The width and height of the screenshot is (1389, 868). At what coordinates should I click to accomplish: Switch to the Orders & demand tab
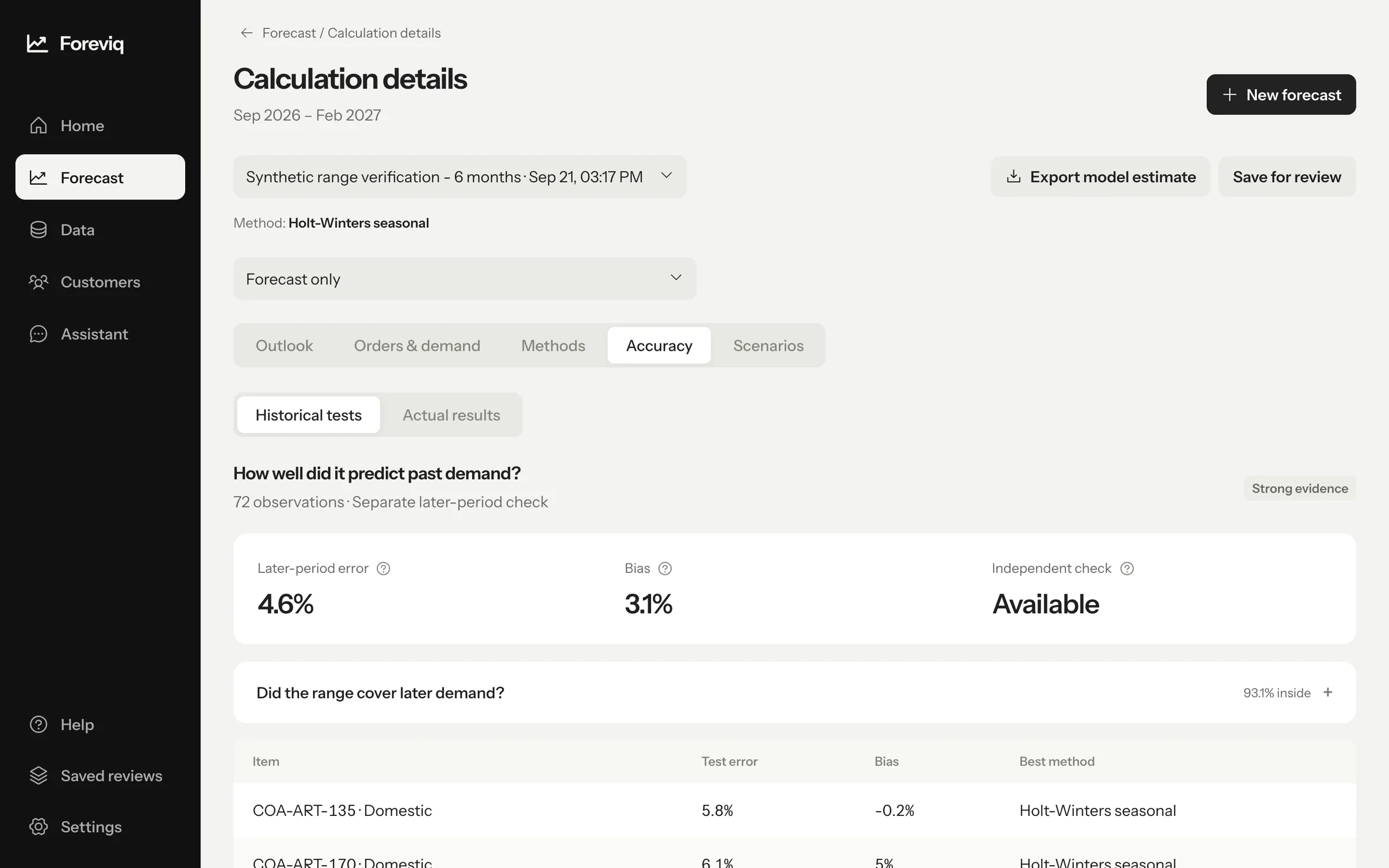(417, 345)
